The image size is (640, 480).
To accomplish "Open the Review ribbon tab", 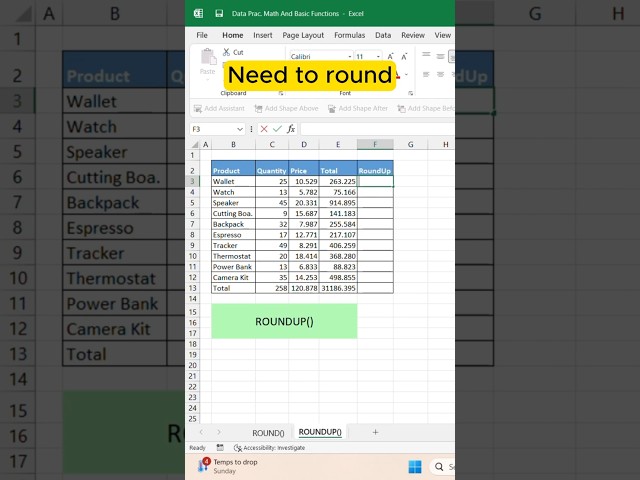I will pos(413,35).
